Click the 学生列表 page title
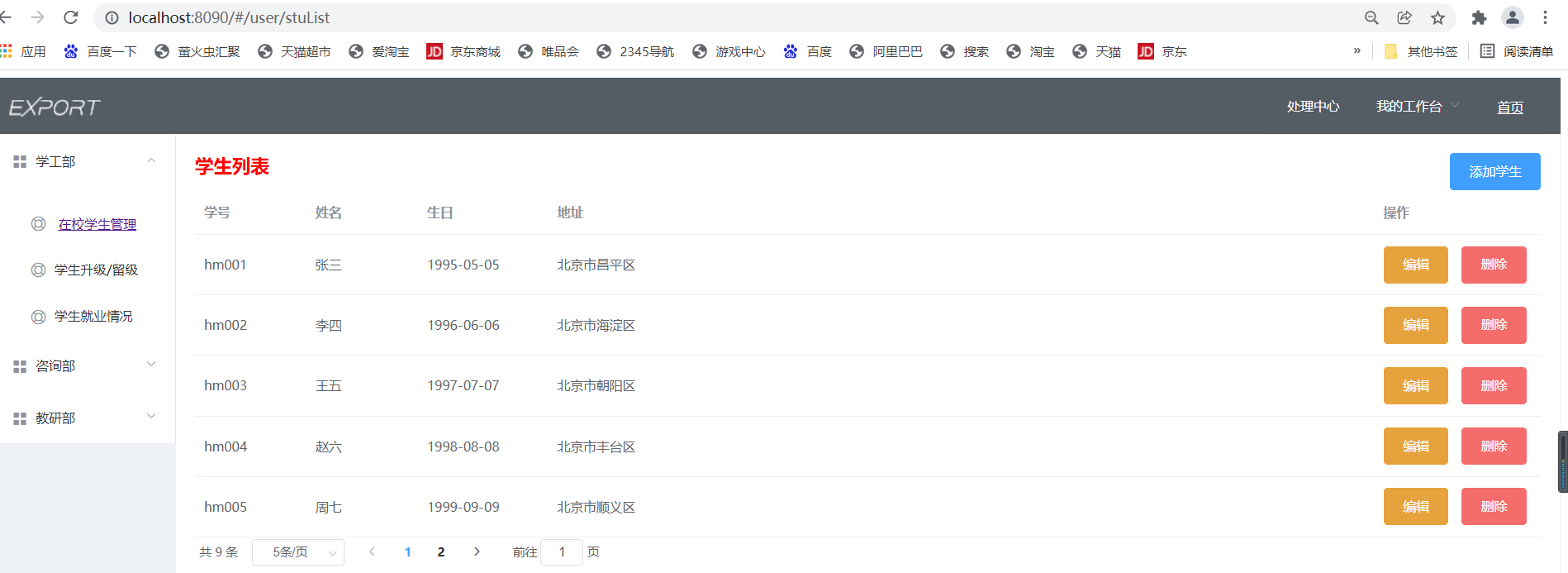The height and width of the screenshot is (573, 1568). tap(232, 166)
